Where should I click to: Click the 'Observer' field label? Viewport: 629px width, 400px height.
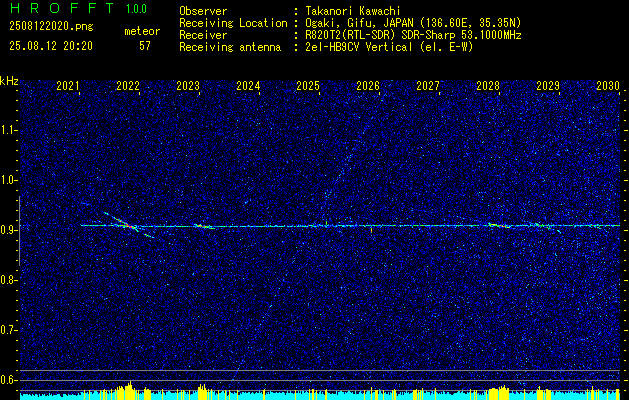tap(203, 11)
